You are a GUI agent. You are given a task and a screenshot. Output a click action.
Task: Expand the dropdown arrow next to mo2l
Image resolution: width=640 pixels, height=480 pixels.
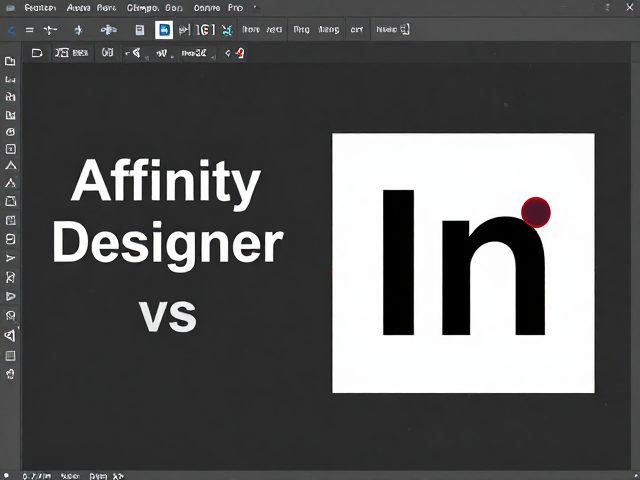click(213, 57)
